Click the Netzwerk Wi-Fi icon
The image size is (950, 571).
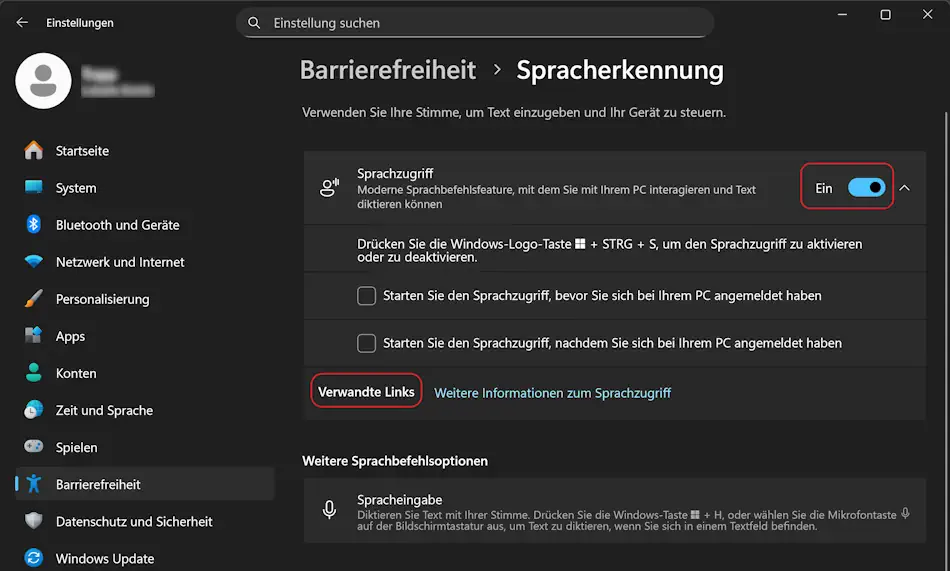point(33,261)
